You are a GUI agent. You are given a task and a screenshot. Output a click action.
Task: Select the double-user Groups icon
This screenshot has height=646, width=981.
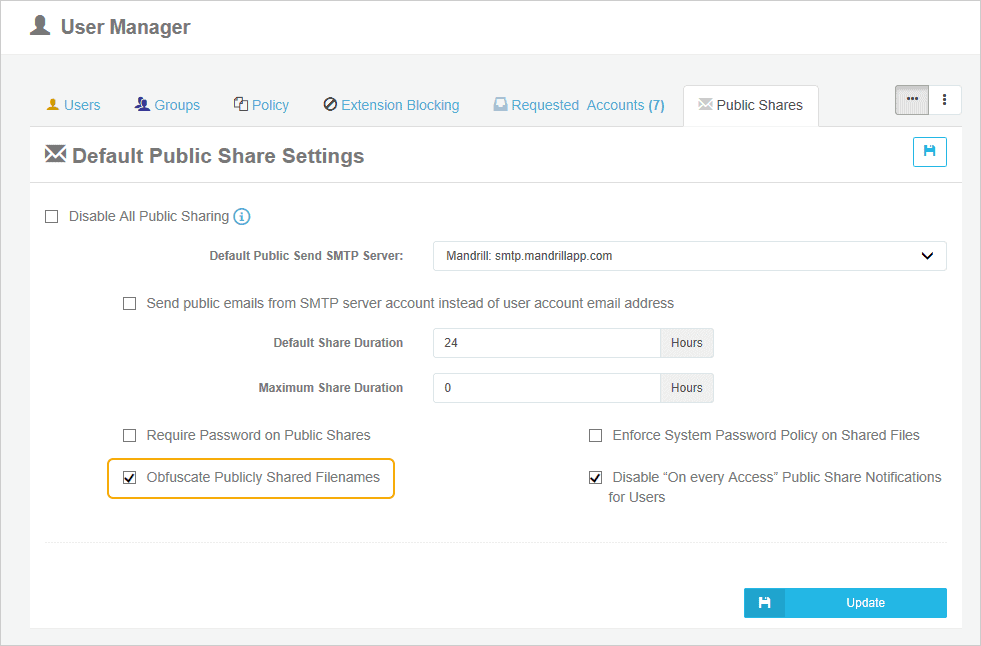pyautogui.click(x=141, y=104)
